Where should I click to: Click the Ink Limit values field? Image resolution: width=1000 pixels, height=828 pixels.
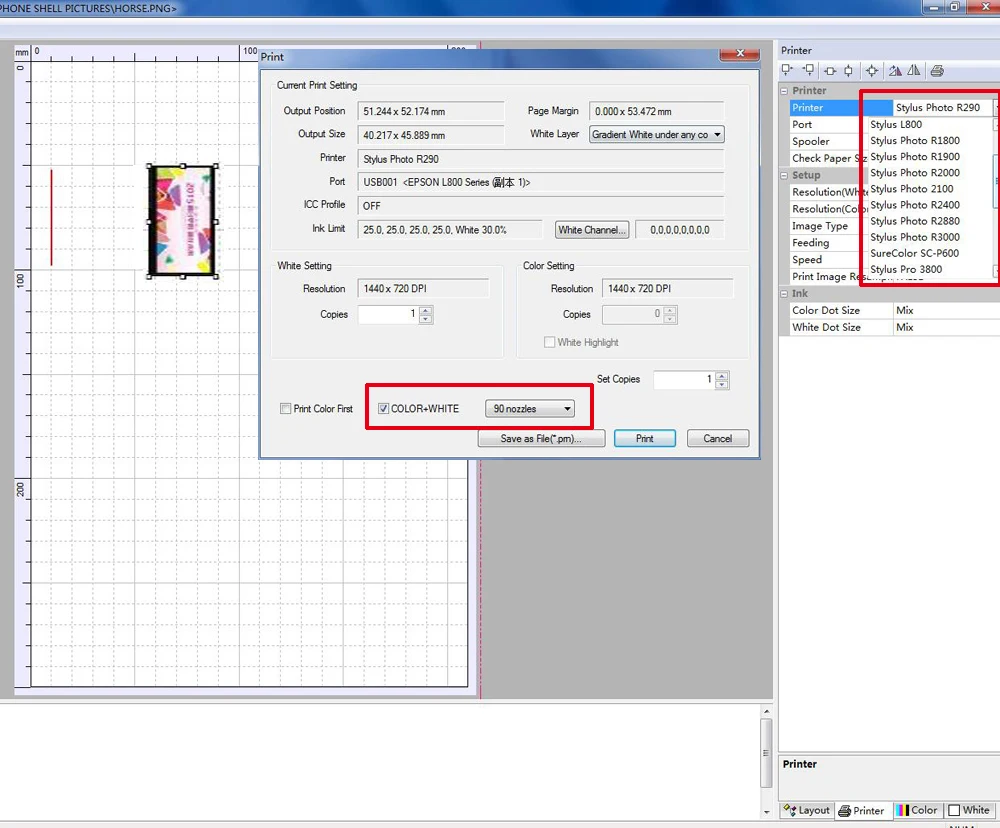(x=450, y=230)
